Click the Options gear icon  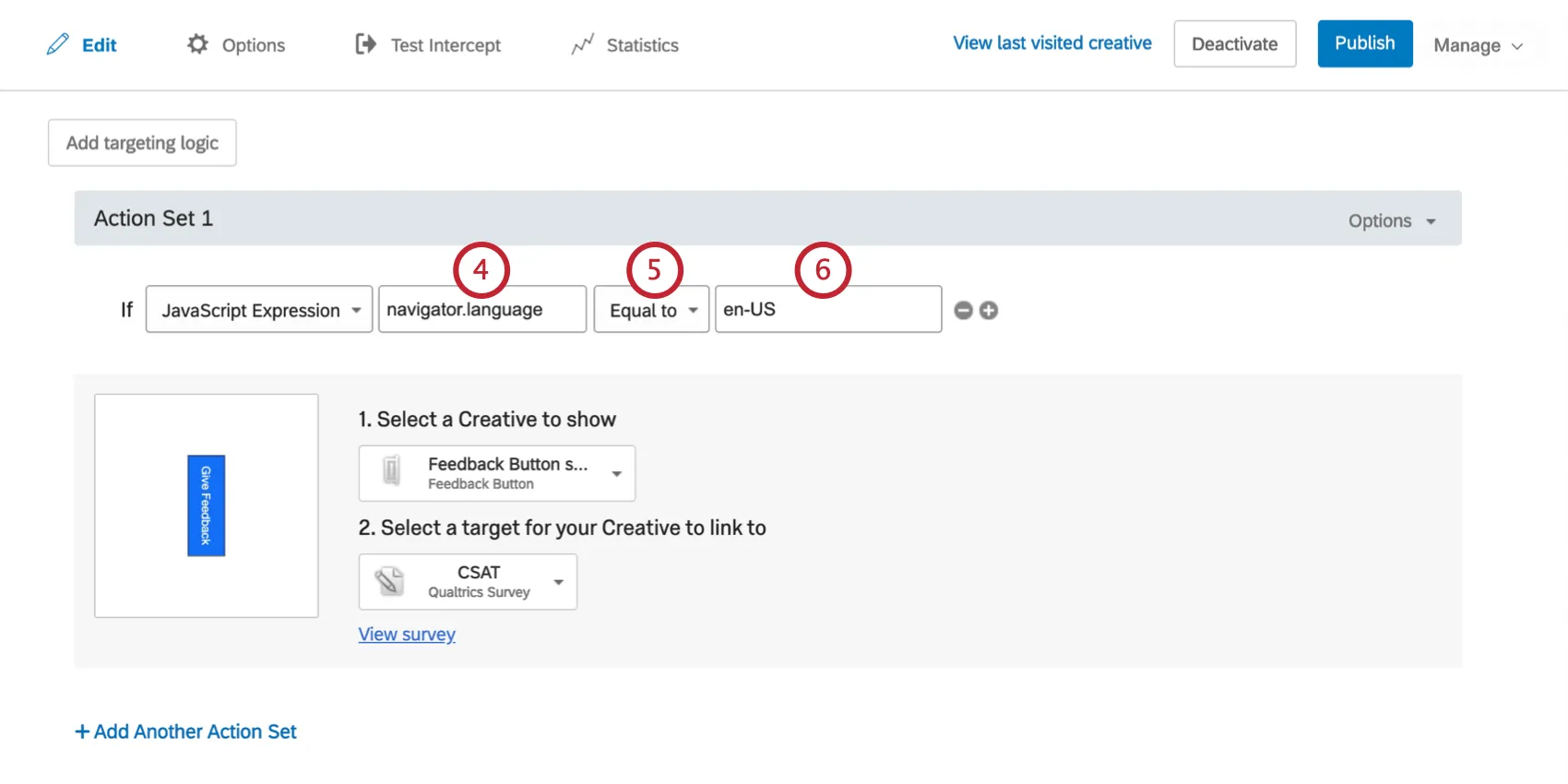pyautogui.click(x=197, y=44)
